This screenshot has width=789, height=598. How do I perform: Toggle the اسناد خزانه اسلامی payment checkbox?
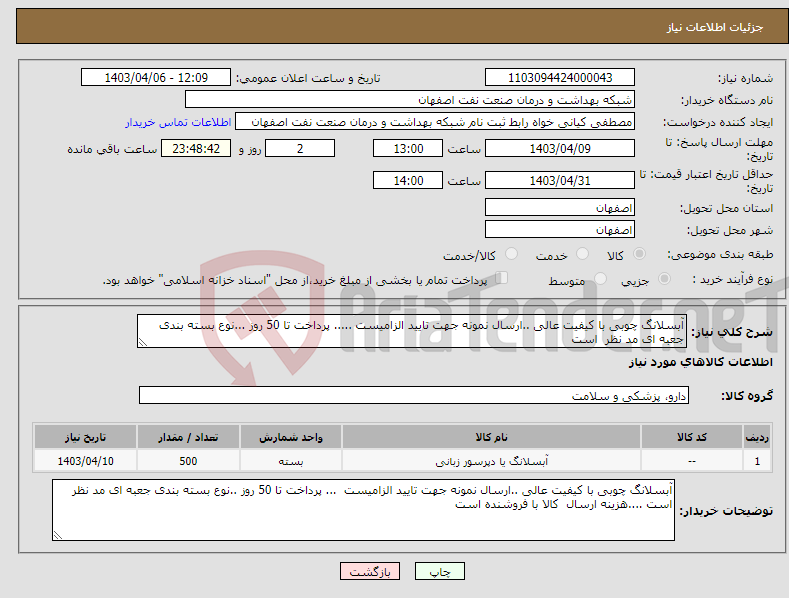[x=501, y=278]
